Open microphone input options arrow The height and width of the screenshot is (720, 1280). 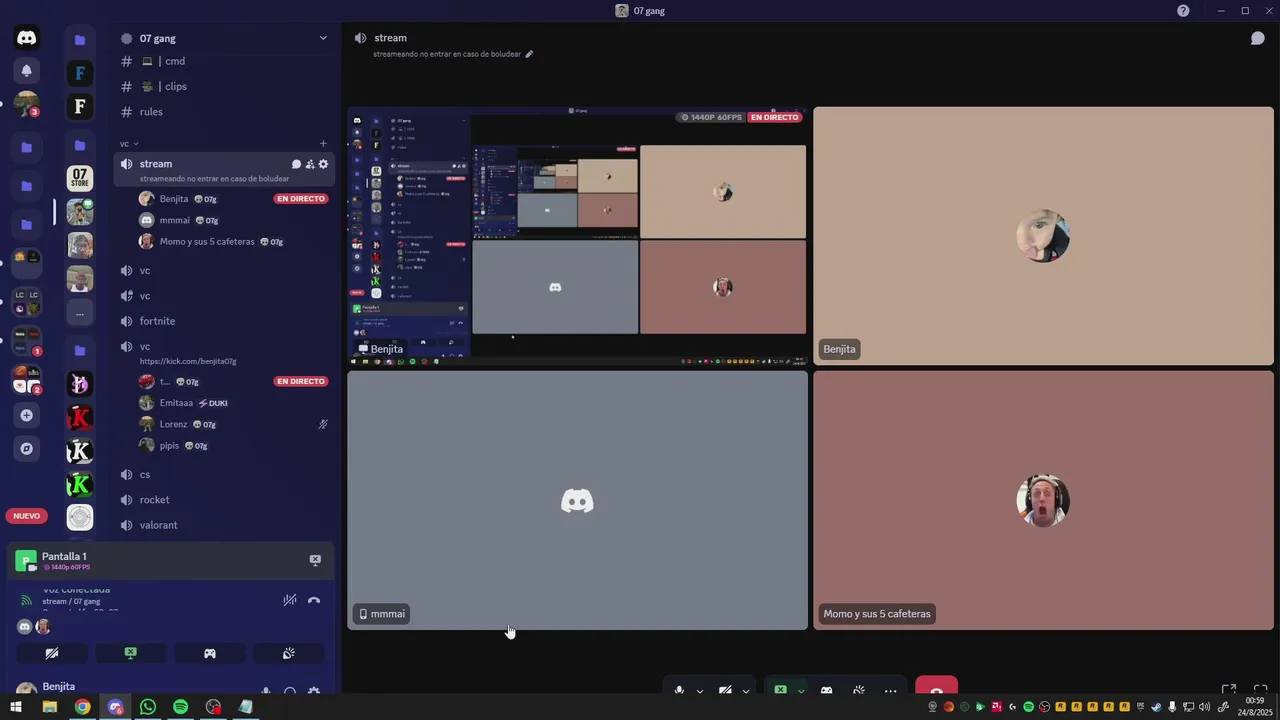pos(699,691)
